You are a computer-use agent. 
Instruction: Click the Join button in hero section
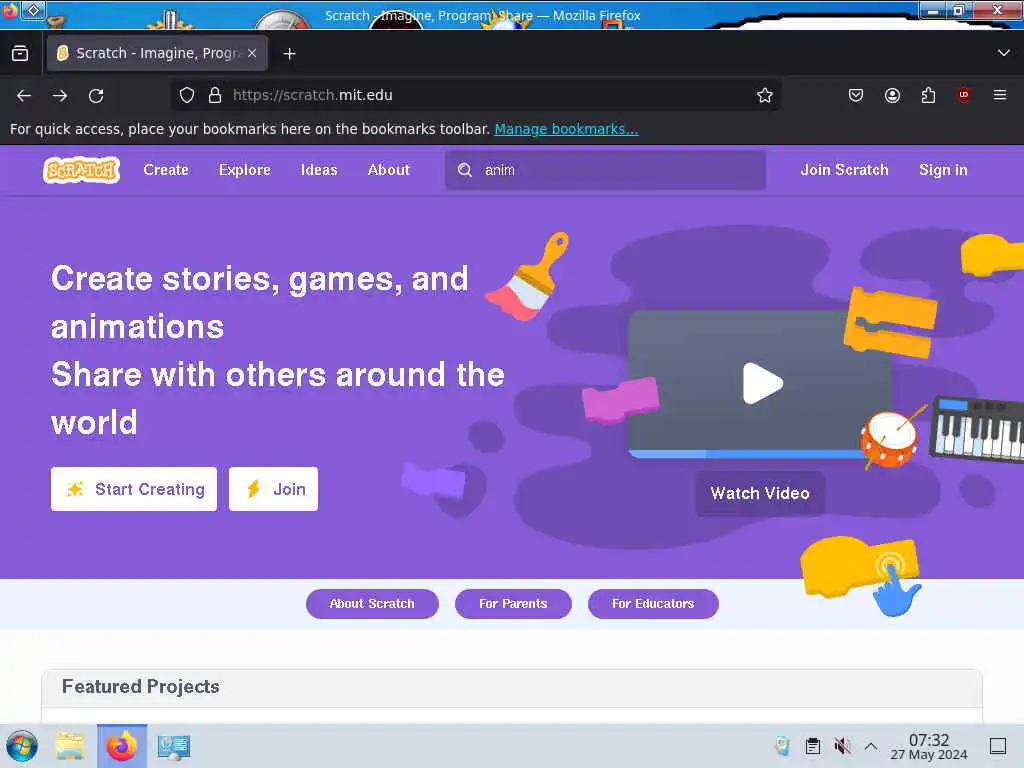click(273, 488)
